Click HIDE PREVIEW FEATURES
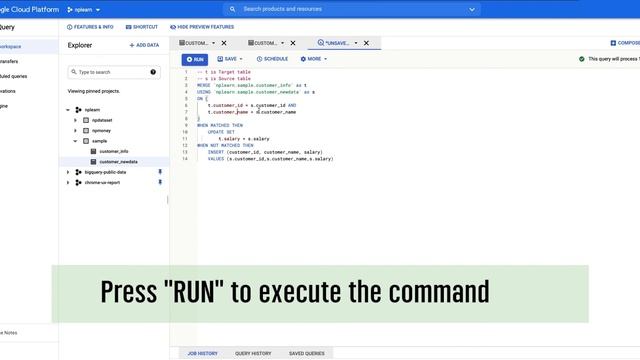 click(x=202, y=27)
